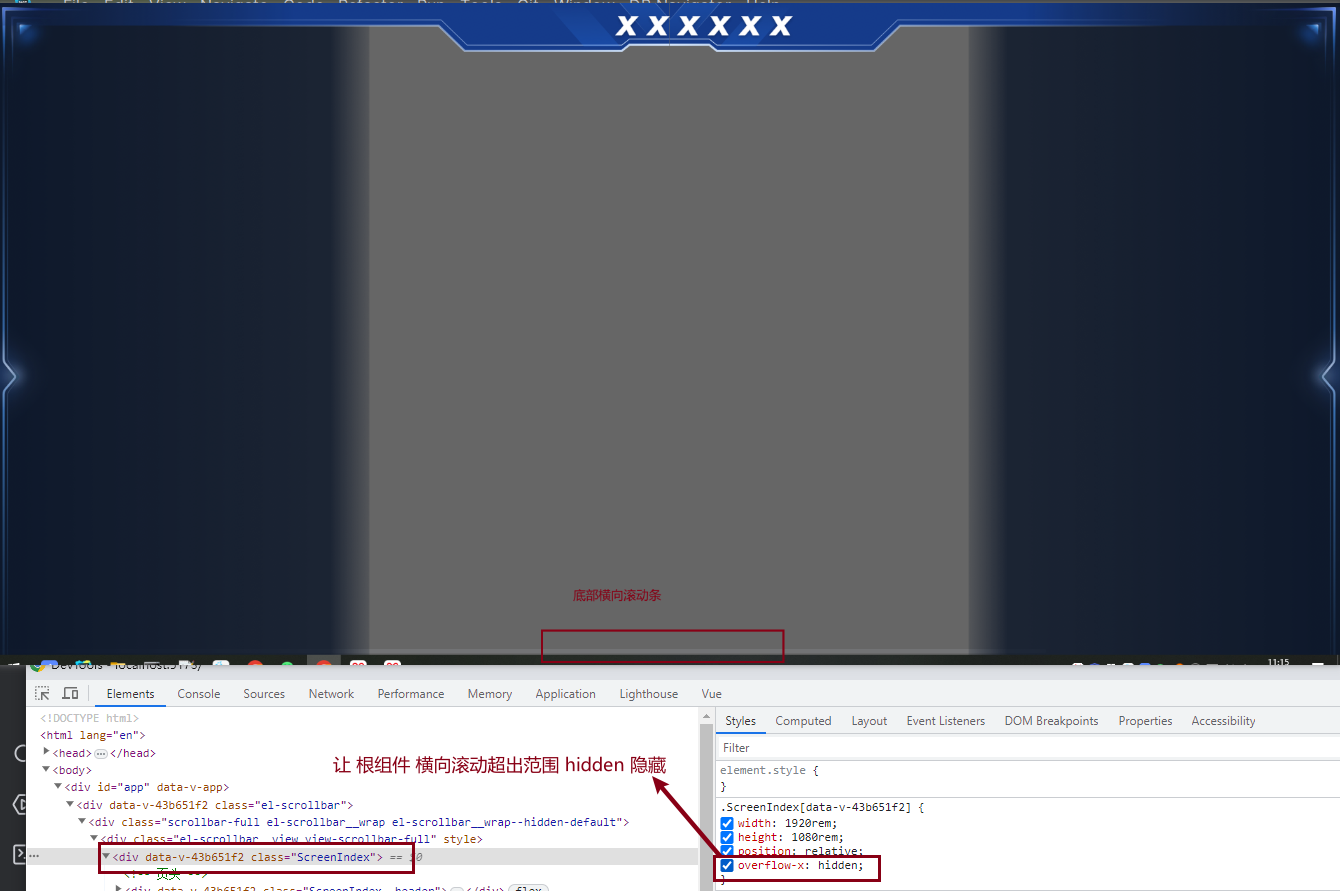Disable the height: 1080rem declaration checkbox

click(727, 838)
